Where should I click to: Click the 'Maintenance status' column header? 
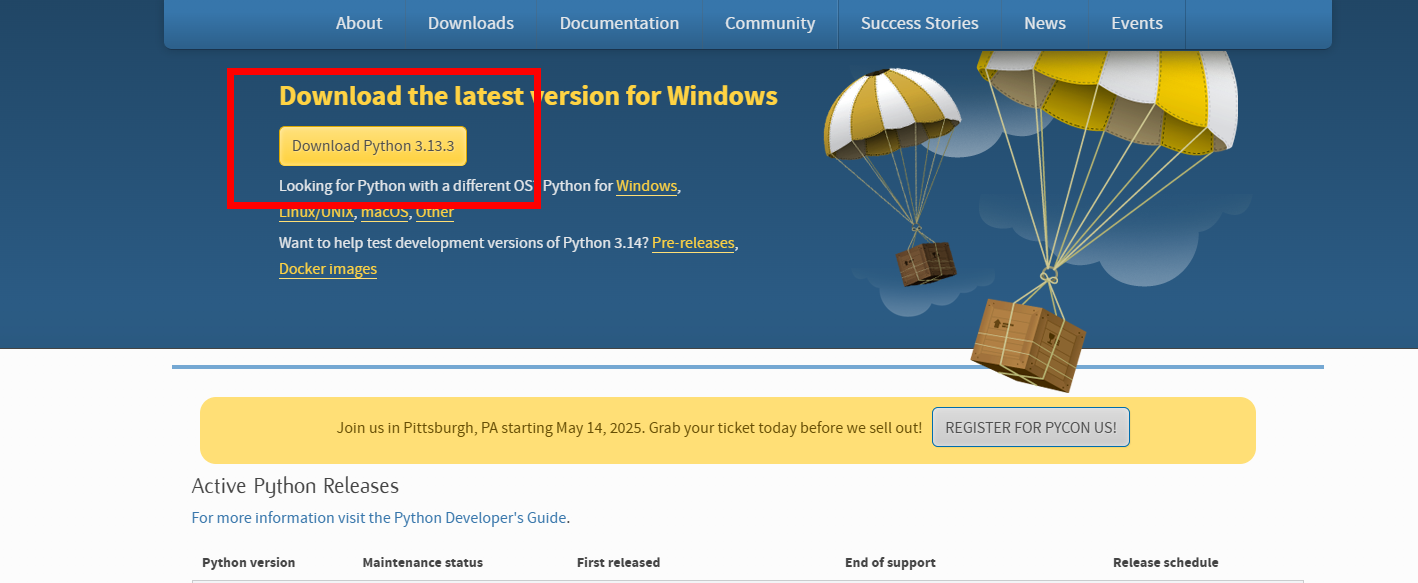coord(423,563)
